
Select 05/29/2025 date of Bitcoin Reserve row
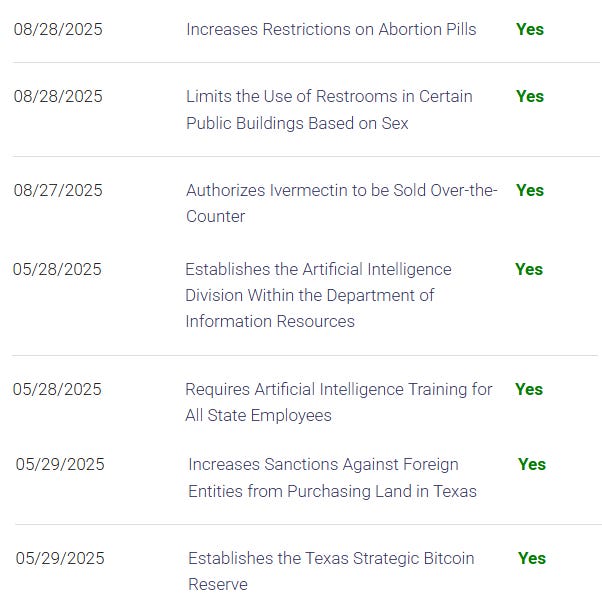click(60, 558)
